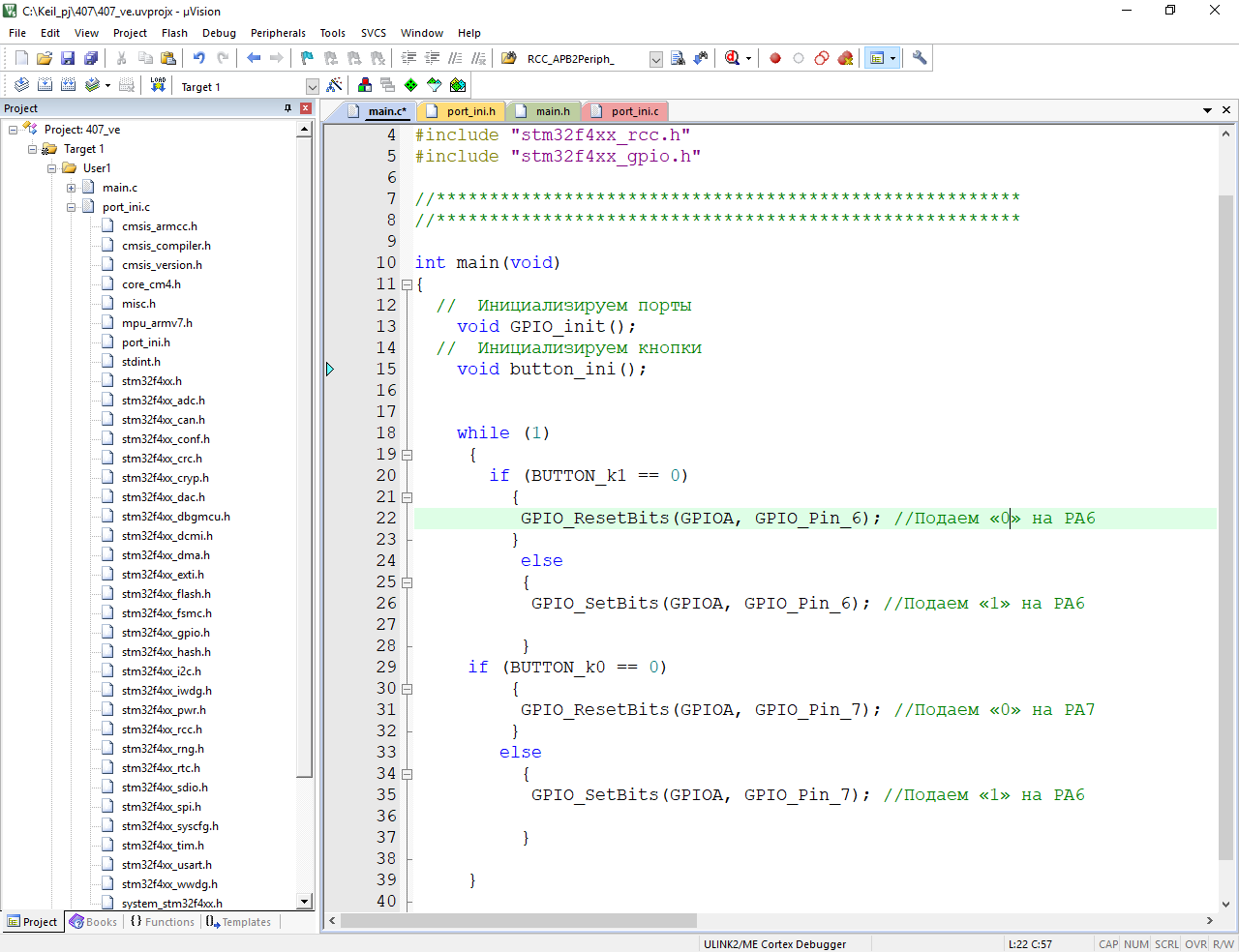The width and height of the screenshot is (1239, 952).
Task: Switch to the port_ini.h editor tab
Action: [x=461, y=111]
